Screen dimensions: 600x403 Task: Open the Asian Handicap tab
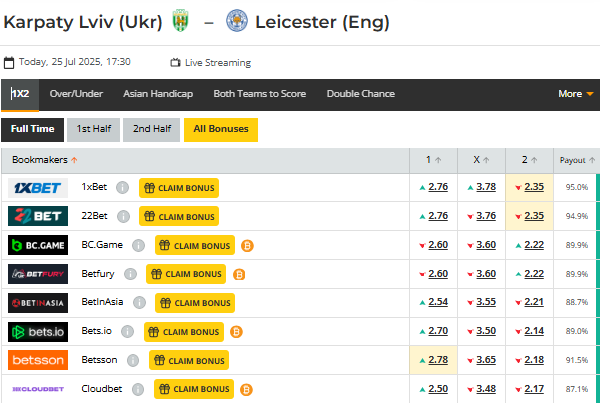[158, 94]
